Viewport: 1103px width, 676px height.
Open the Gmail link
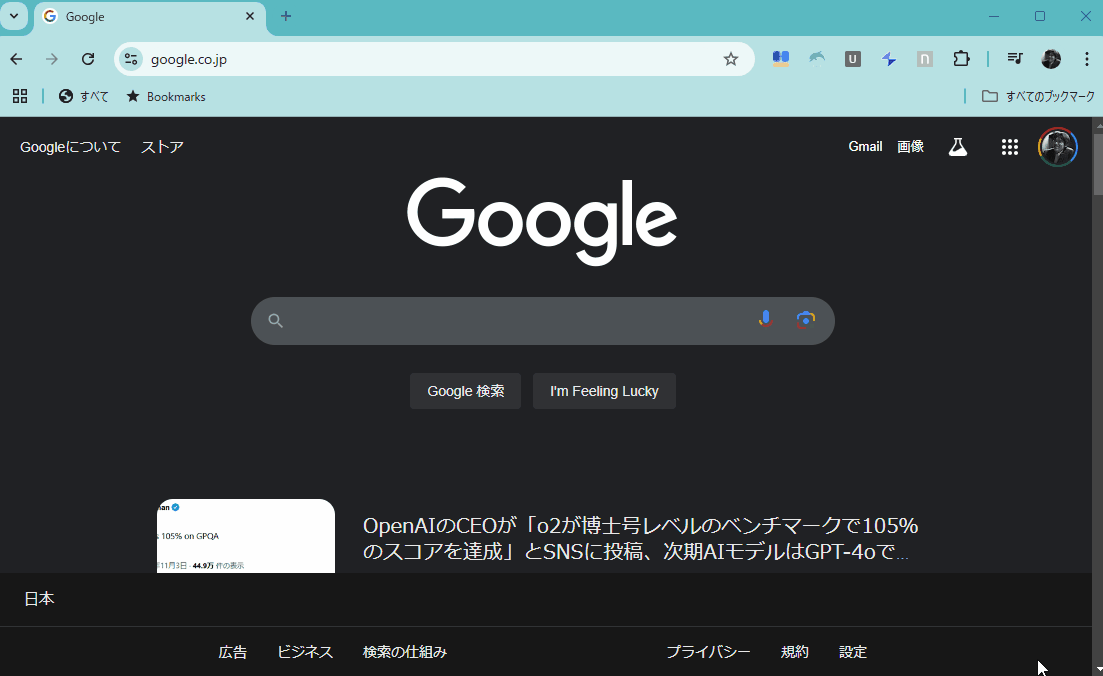[x=865, y=146]
